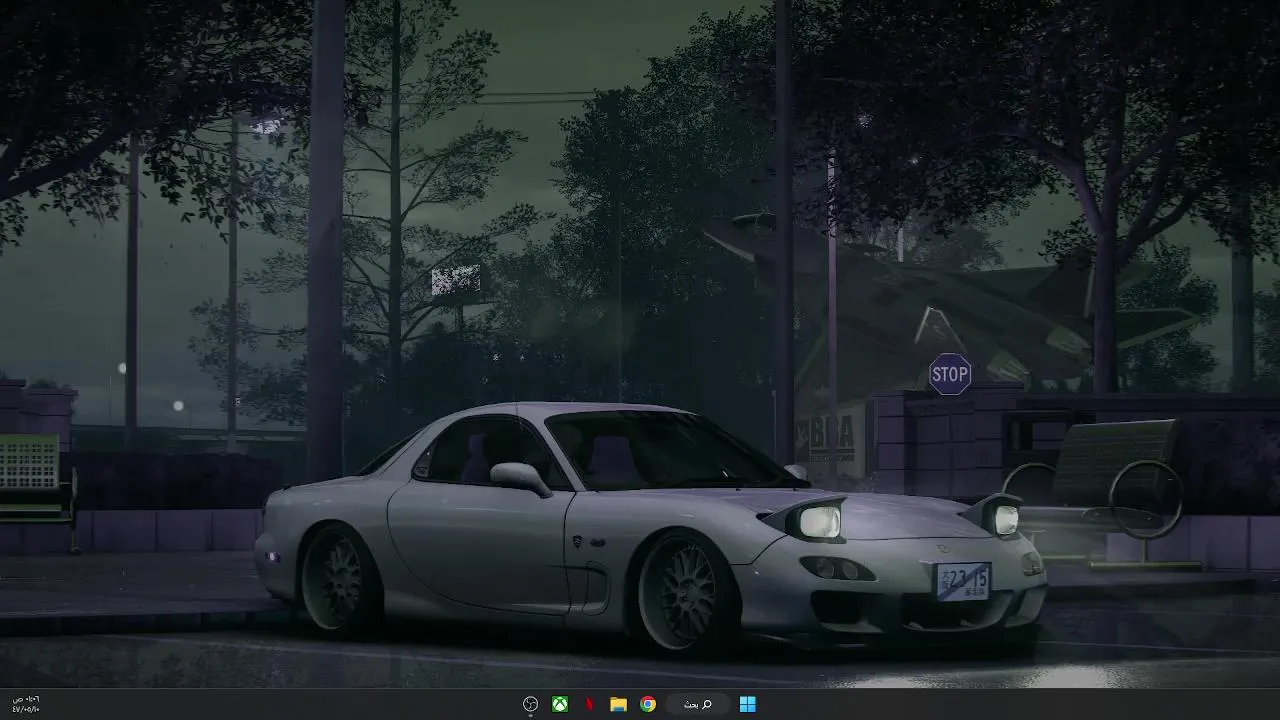
Task: Launch Google Chrome from the taskbar
Action: 648,704
